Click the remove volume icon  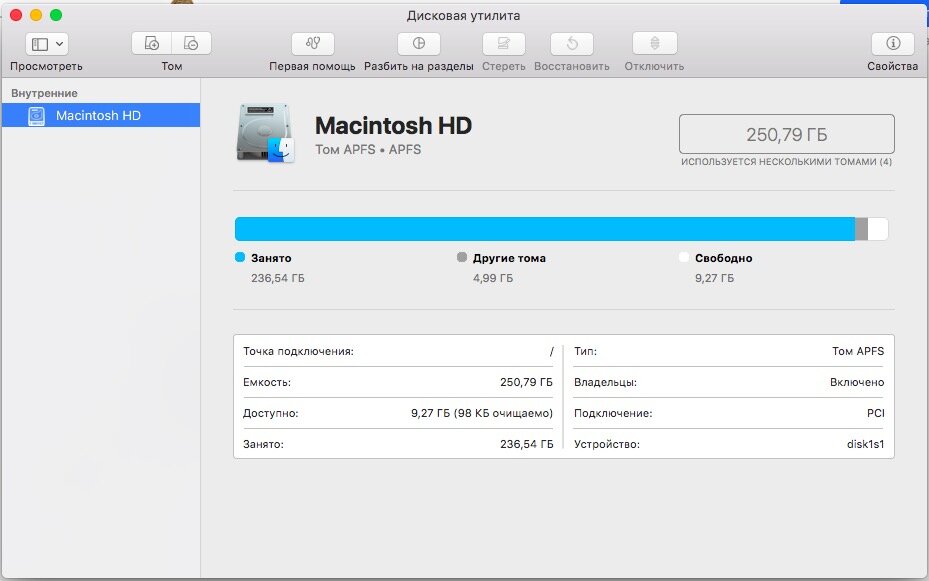pos(191,43)
